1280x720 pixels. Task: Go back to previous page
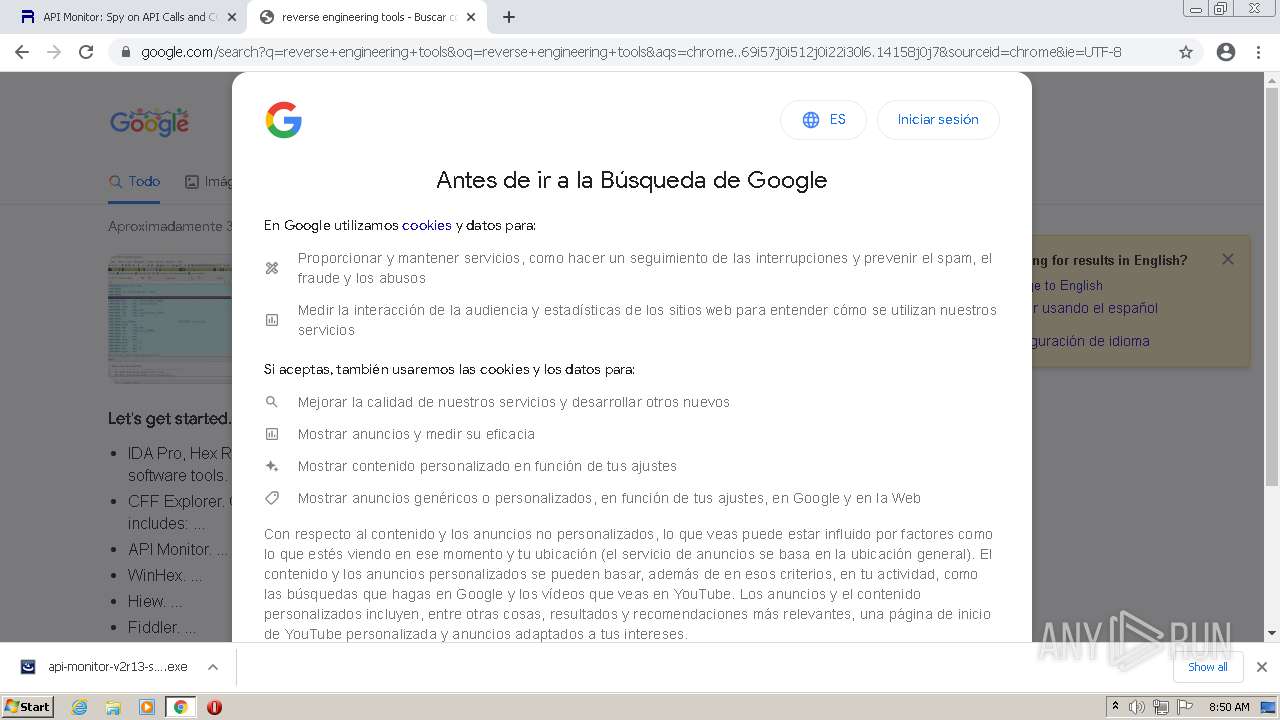pos(23,52)
